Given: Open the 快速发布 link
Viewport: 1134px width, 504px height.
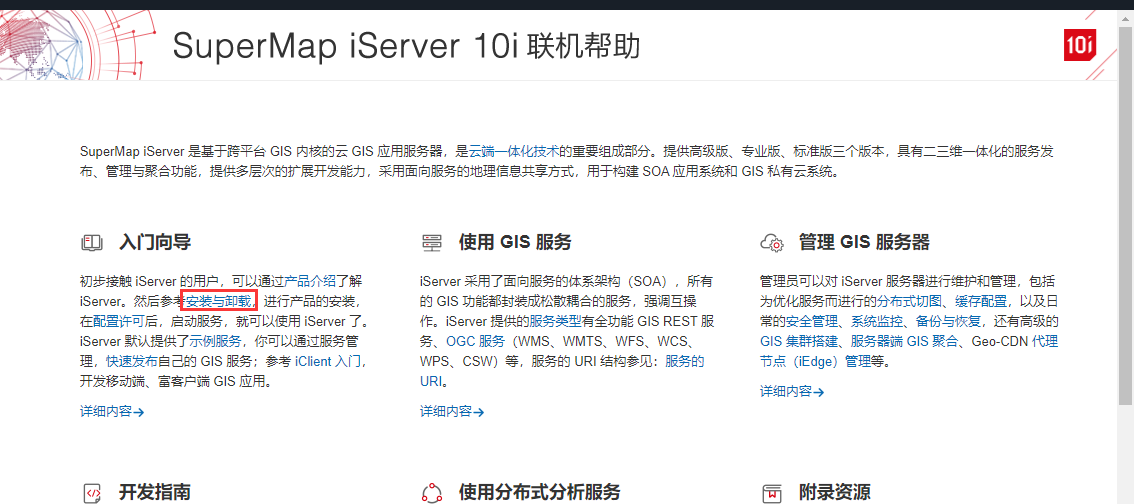Looking at the screenshot, I should point(132,361).
